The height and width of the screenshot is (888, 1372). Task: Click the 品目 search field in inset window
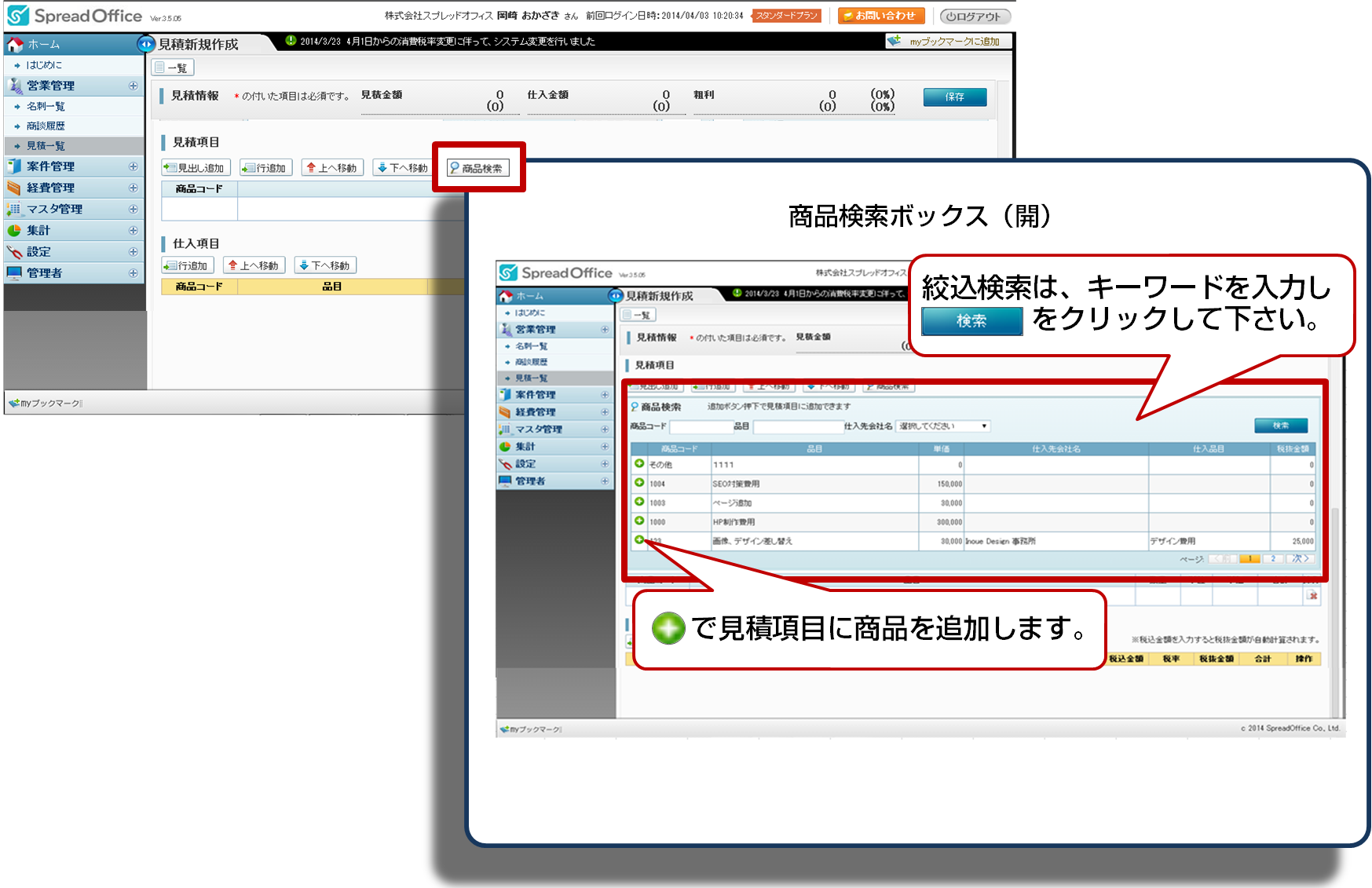point(798,426)
